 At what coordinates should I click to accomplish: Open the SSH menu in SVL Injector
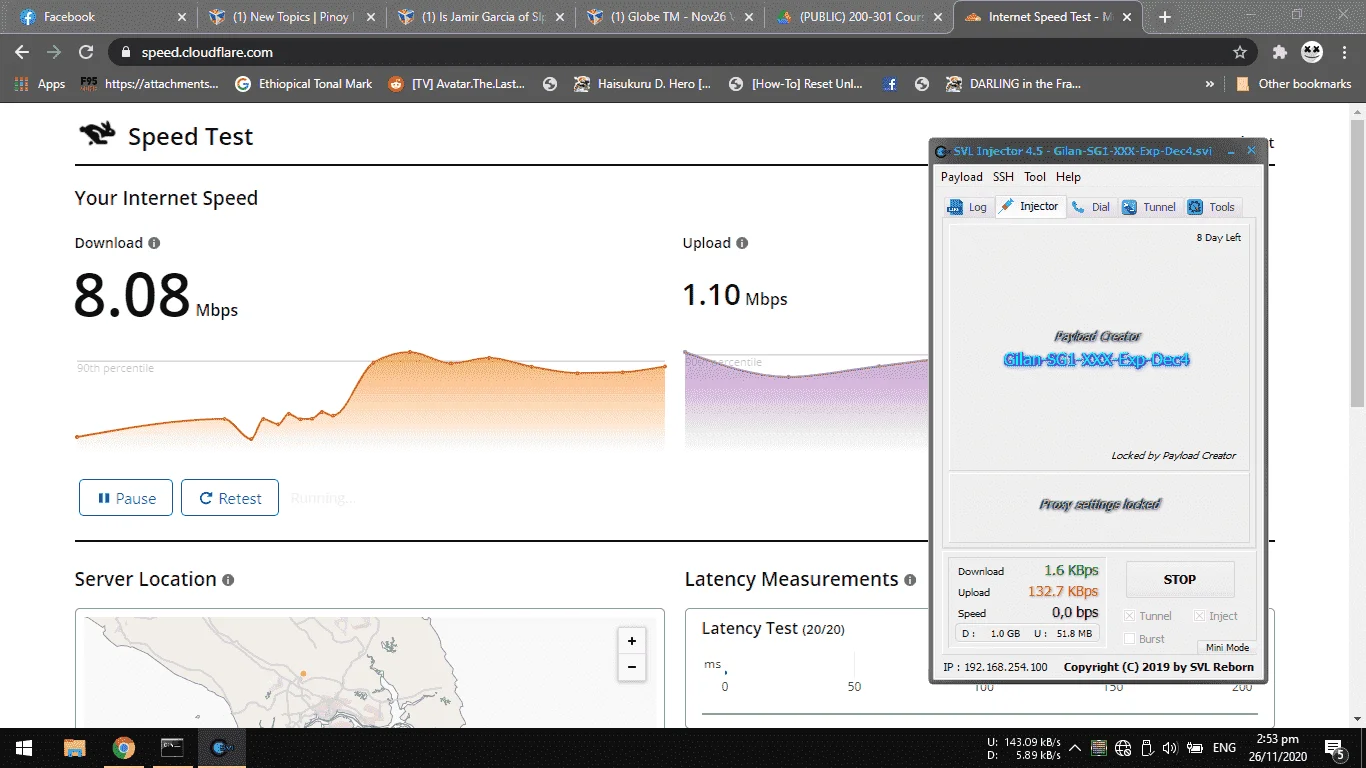1003,177
